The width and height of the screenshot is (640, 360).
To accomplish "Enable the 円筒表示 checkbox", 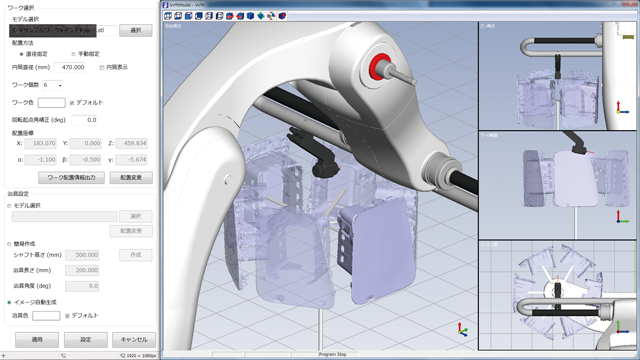I will pos(102,67).
